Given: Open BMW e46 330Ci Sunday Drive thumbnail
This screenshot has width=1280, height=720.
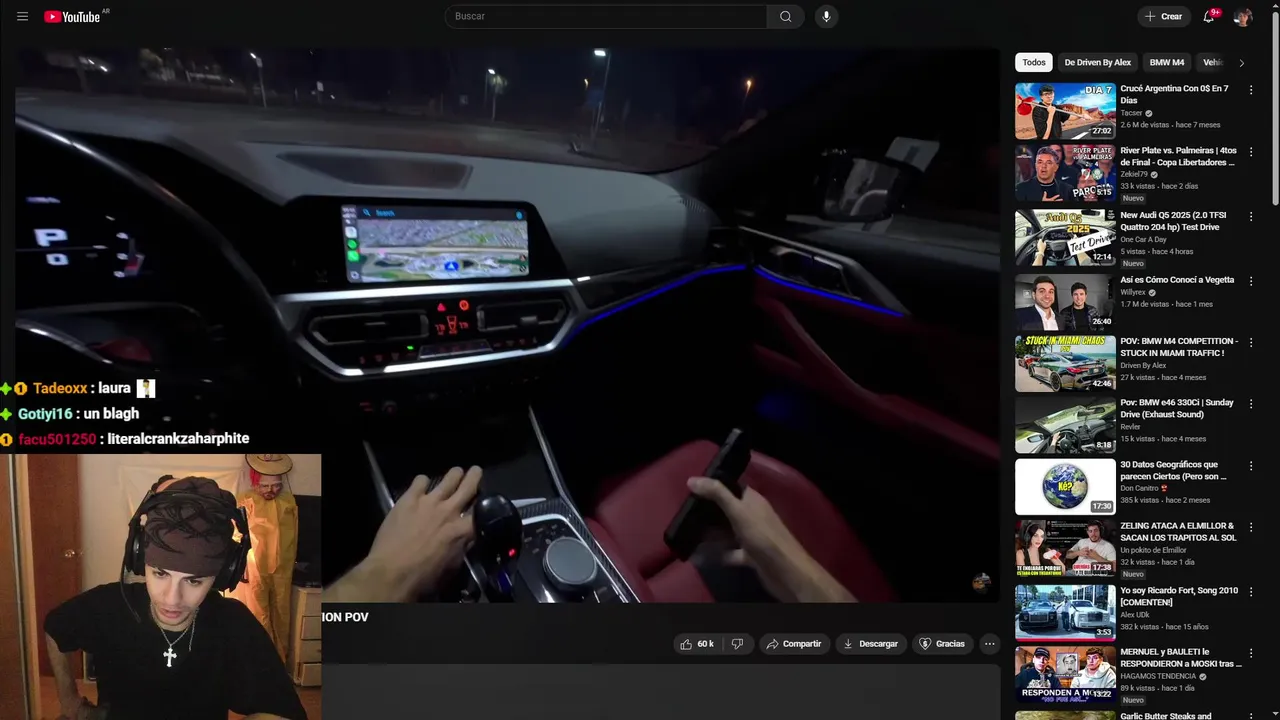Looking at the screenshot, I should coord(1065,424).
